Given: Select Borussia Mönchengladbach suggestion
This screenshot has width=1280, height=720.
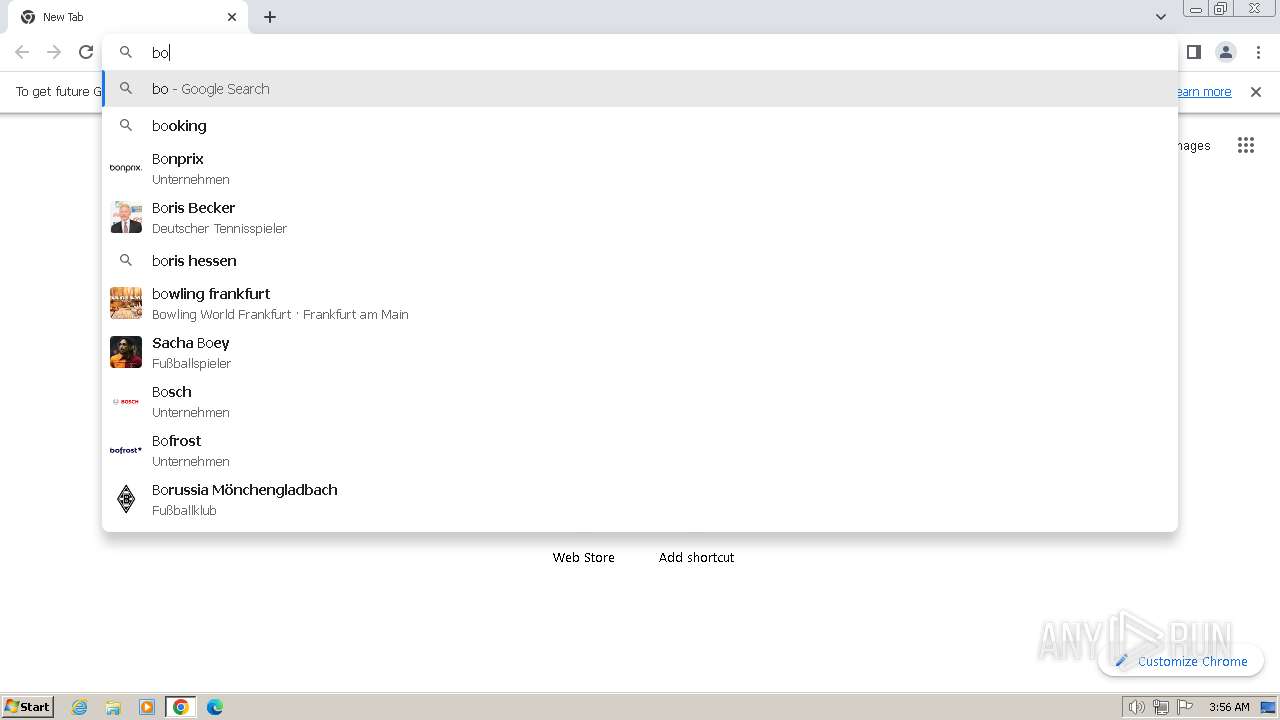Looking at the screenshot, I should [640, 499].
